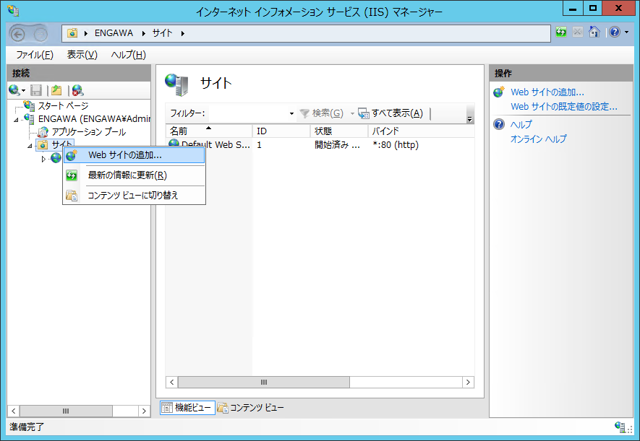Click the サイト folder icon in the tree

click(43, 145)
